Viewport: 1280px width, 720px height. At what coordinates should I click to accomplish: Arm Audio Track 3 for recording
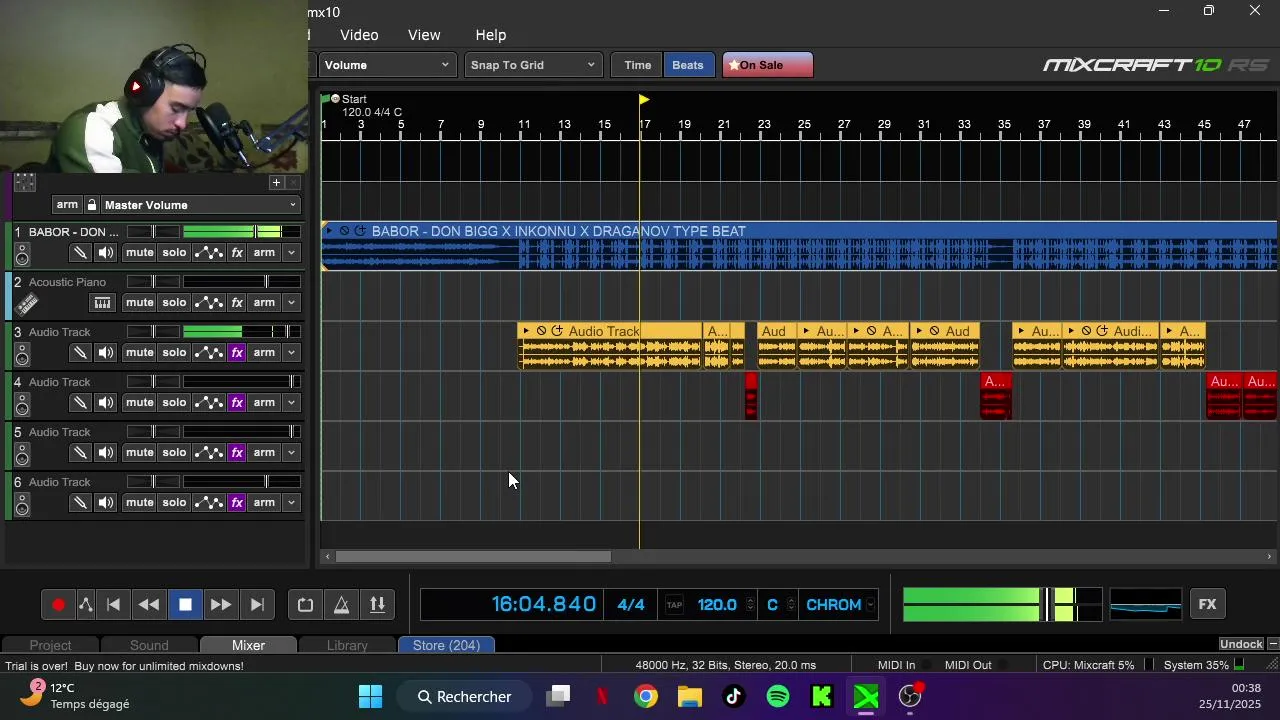click(264, 353)
